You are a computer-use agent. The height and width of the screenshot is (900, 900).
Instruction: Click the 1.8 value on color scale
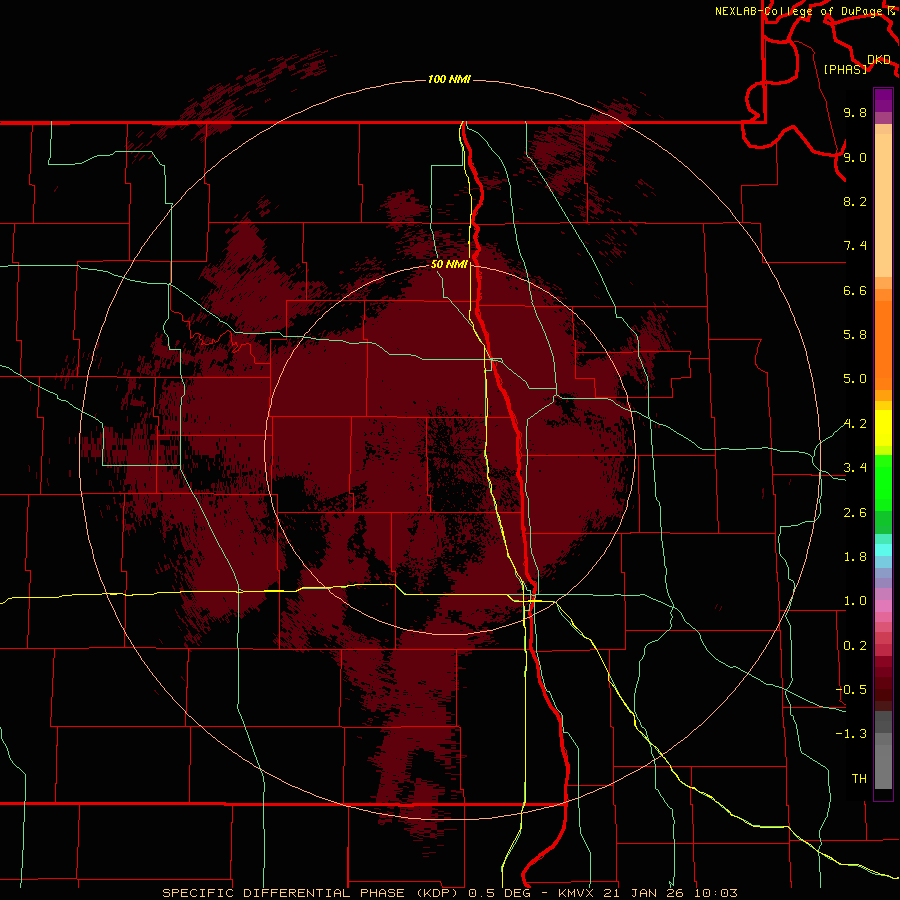point(855,557)
